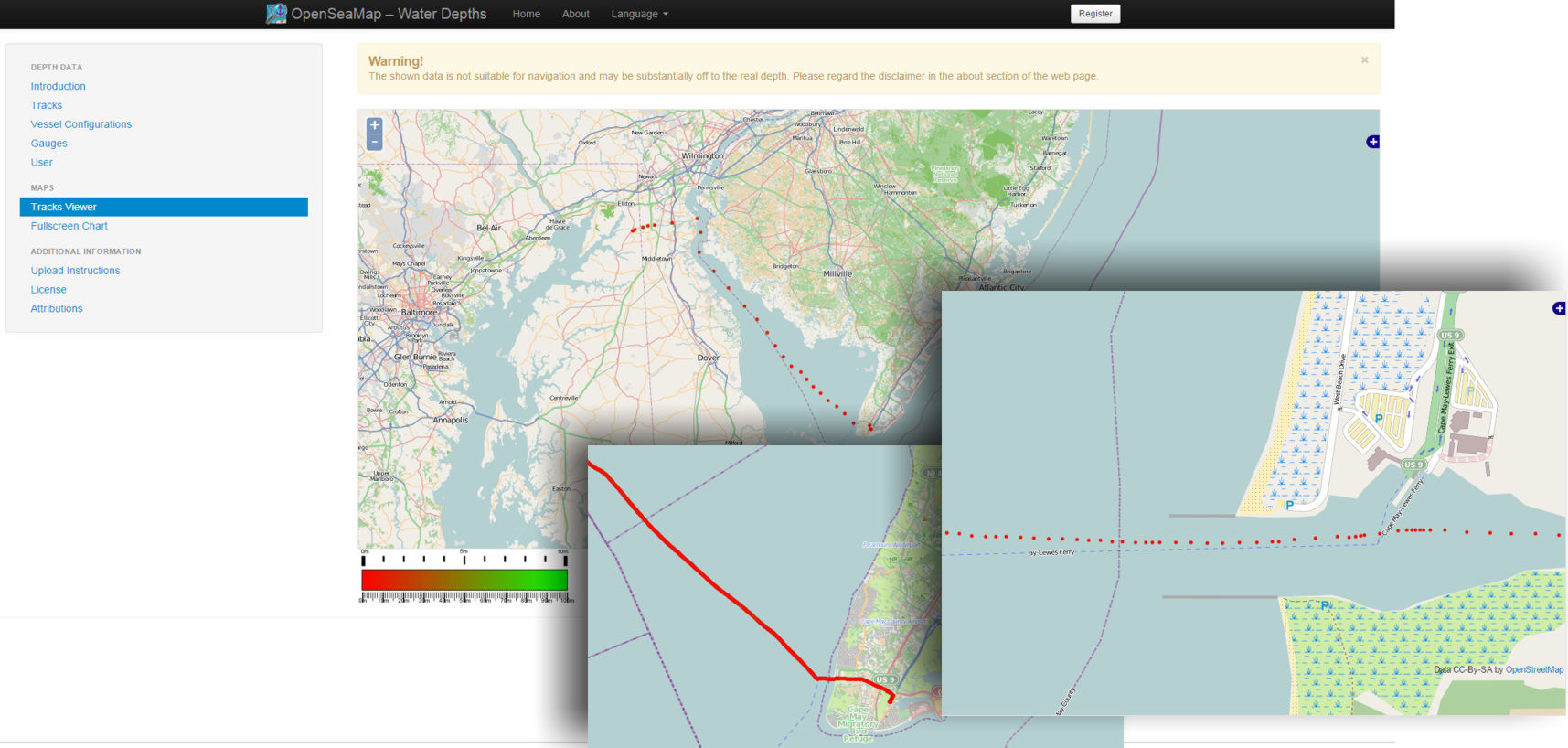Click the Warning! heading text
Viewport: 1568px width, 748px height.
(396, 61)
